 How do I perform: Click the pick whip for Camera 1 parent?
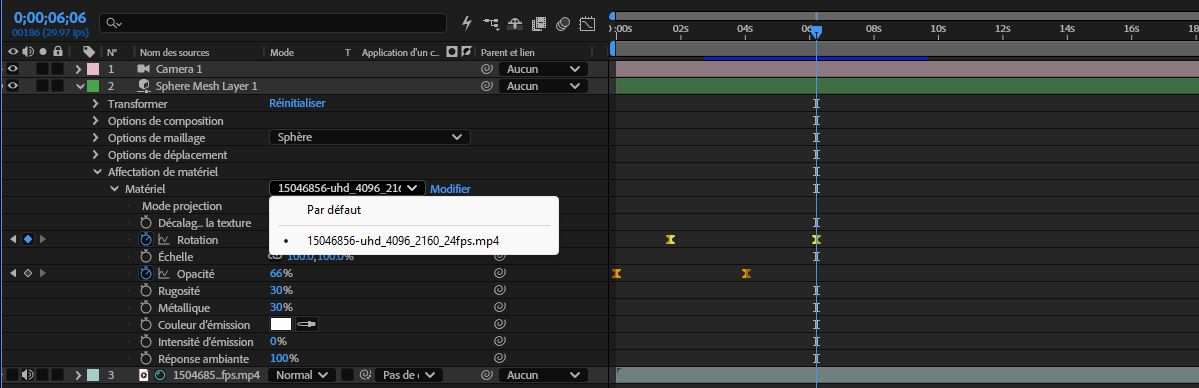pyautogui.click(x=486, y=69)
